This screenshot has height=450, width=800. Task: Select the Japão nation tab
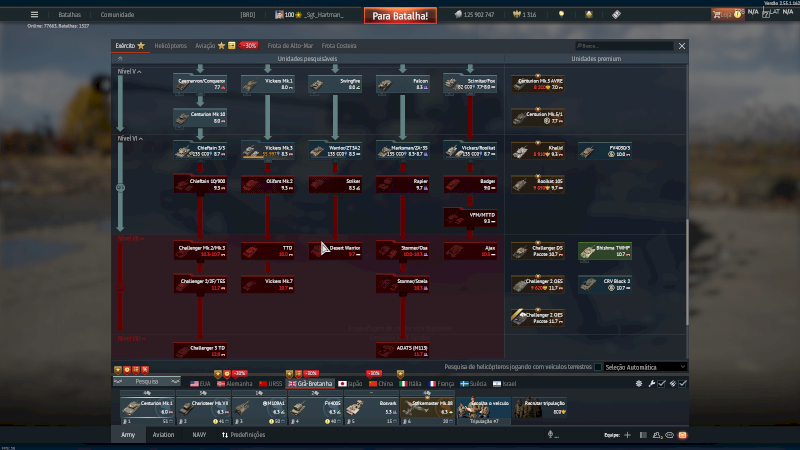click(x=350, y=384)
